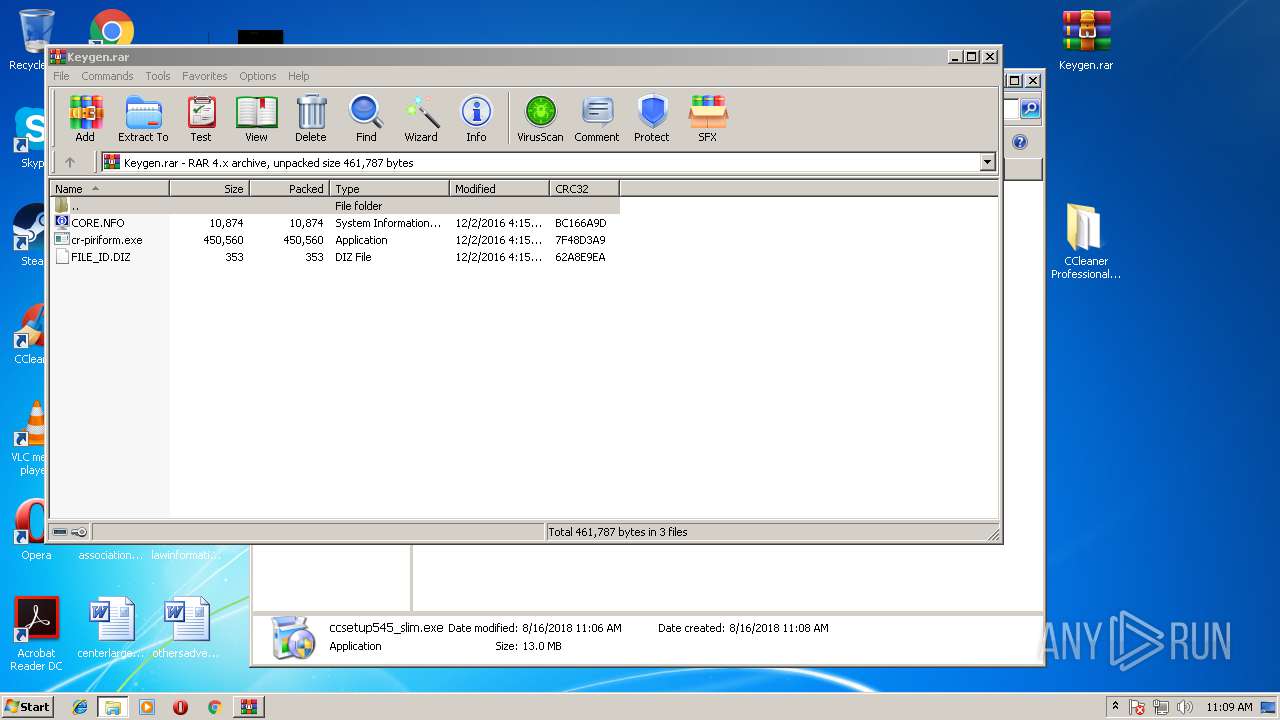Screen dimensions: 1280x720
Task: Click the key icon in status bar
Action: pos(79,532)
